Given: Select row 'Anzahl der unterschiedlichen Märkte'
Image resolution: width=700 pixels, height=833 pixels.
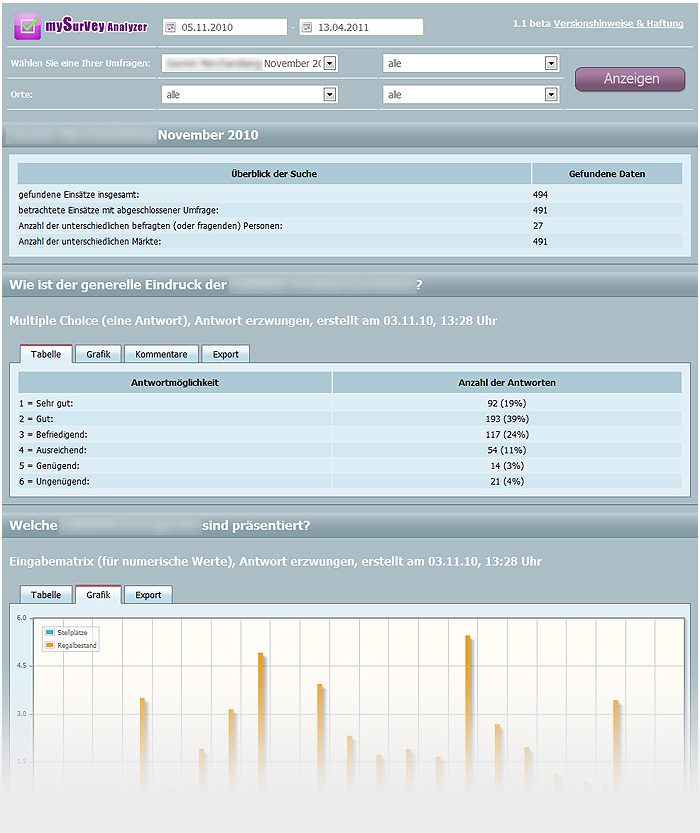Looking at the screenshot, I should (x=350, y=241).
